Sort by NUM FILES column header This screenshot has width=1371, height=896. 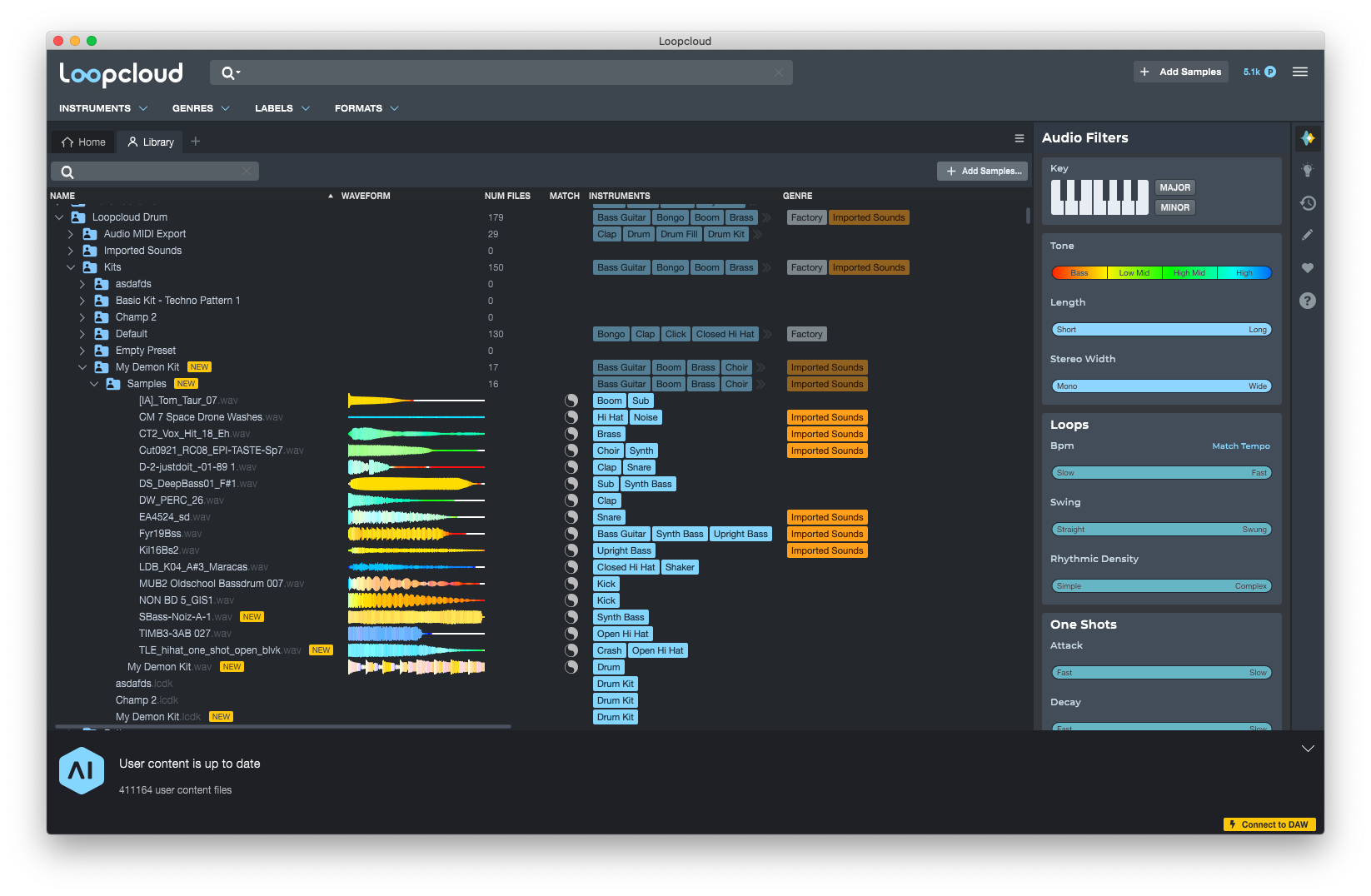tap(507, 196)
